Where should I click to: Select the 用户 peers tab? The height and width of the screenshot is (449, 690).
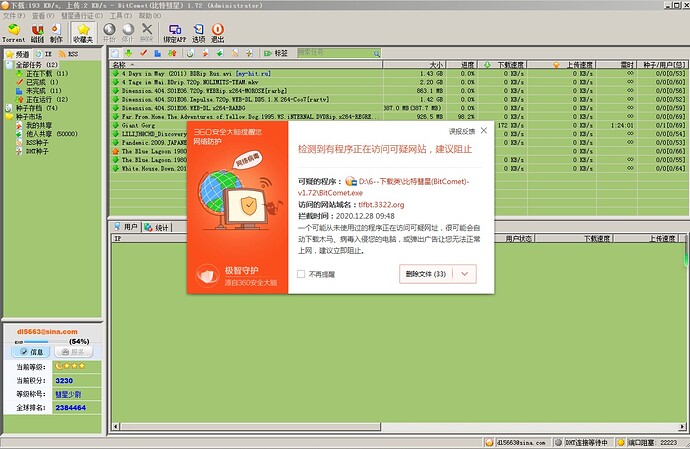pyautogui.click(x=126, y=227)
